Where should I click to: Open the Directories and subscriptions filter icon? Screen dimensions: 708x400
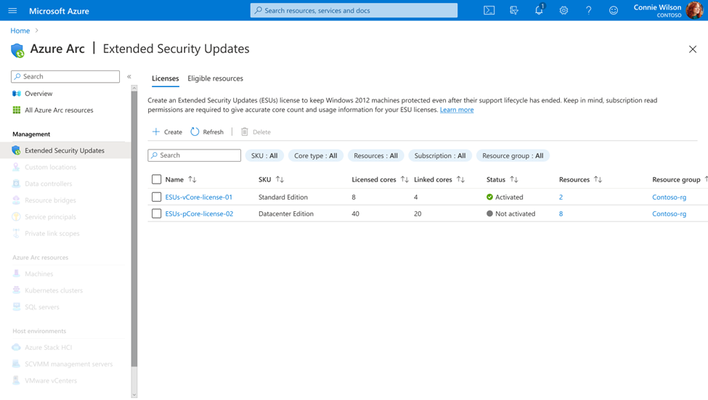(514, 10)
